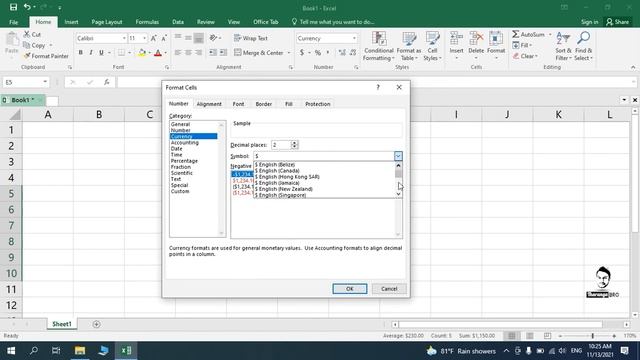Click the Fill Color bucket icon
Viewport: 640px width, 360px height.
(x=142, y=53)
